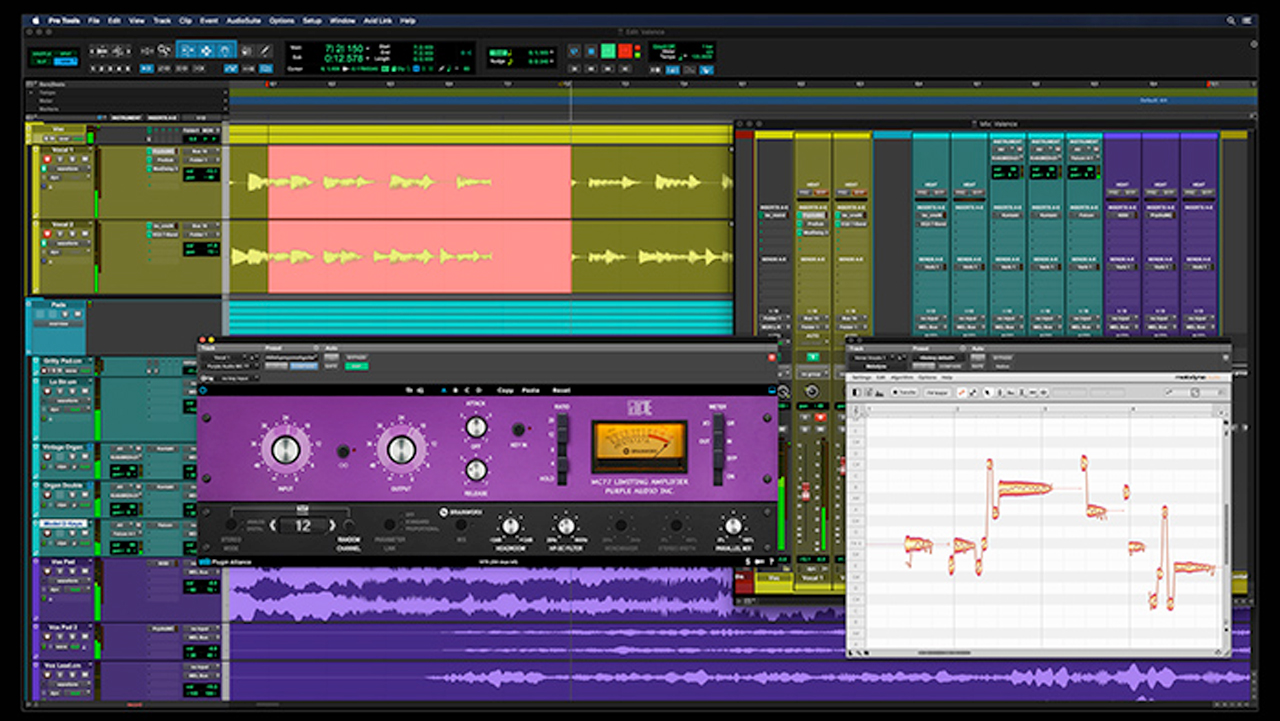Open the Setup menu in menu bar

312,20
